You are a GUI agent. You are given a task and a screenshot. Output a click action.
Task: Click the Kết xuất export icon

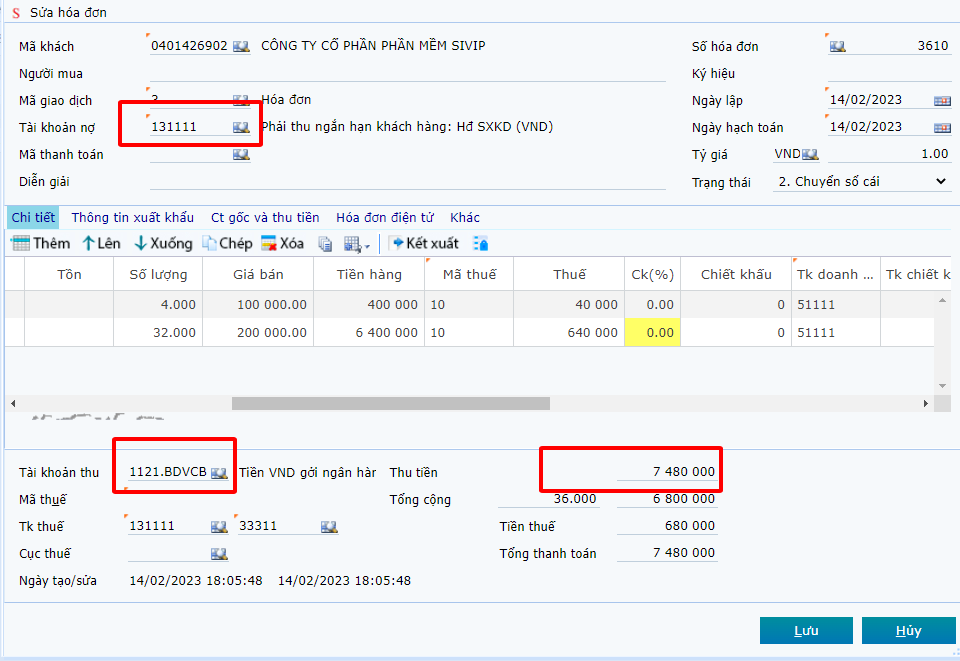pos(396,243)
